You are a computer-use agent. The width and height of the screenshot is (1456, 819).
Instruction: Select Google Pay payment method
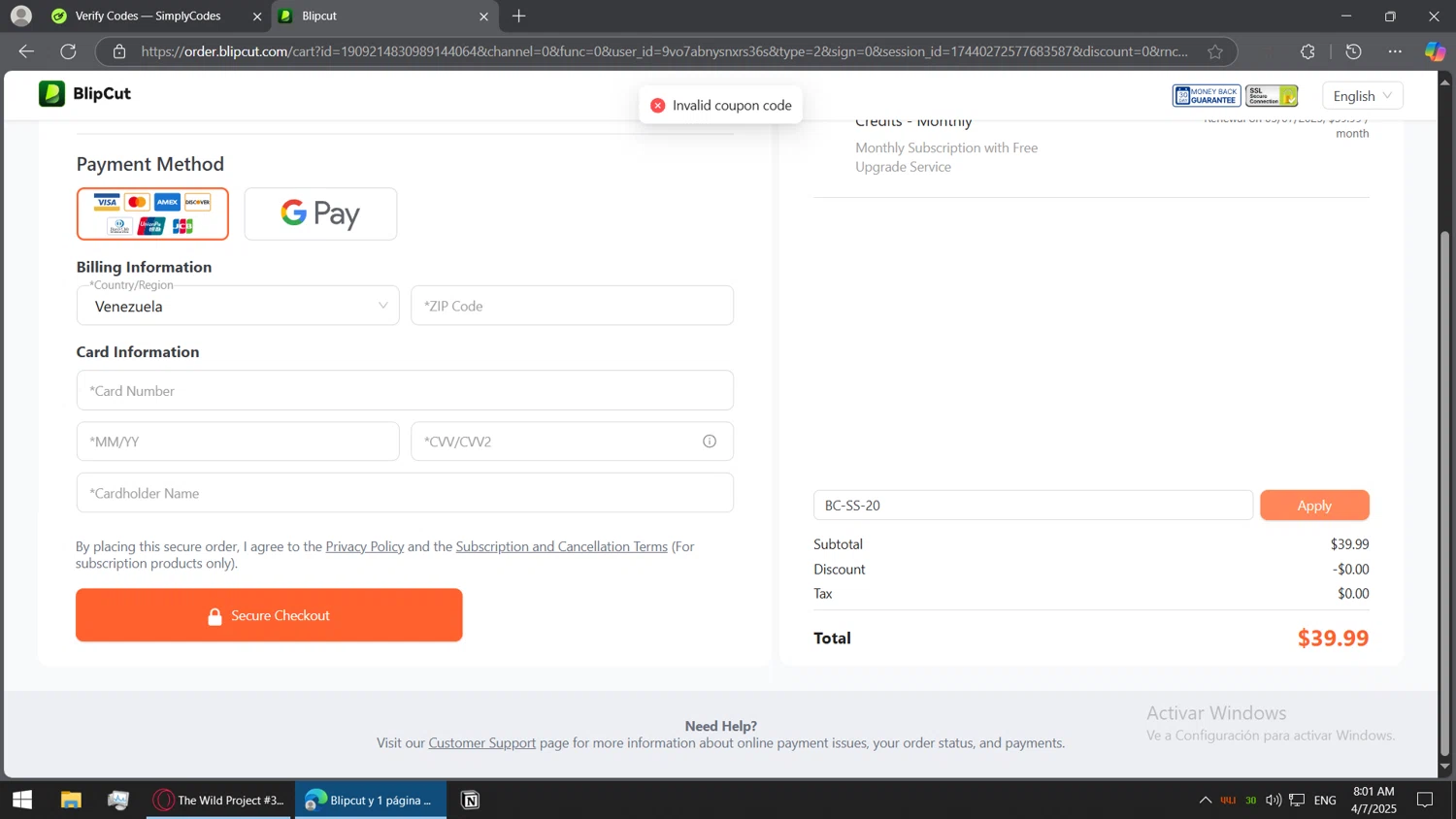click(320, 213)
